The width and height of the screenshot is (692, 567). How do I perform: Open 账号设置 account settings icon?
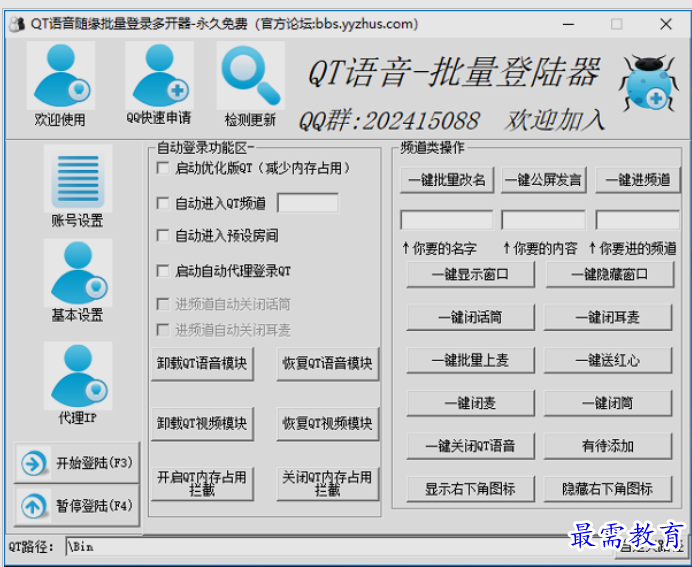(78, 178)
